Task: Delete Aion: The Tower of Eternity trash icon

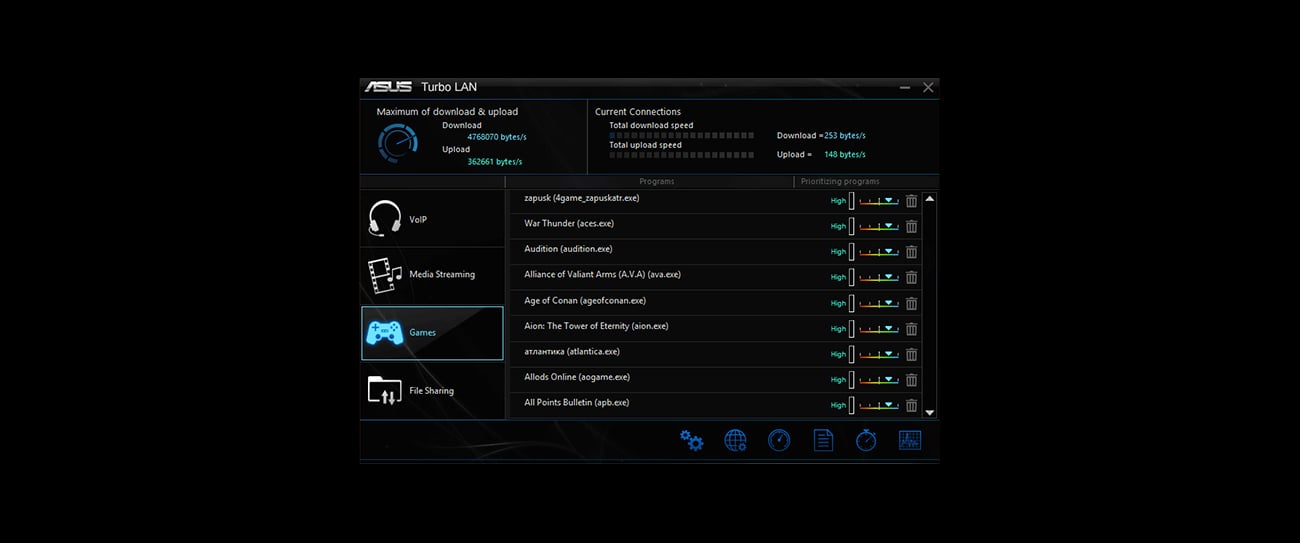Action: click(911, 329)
